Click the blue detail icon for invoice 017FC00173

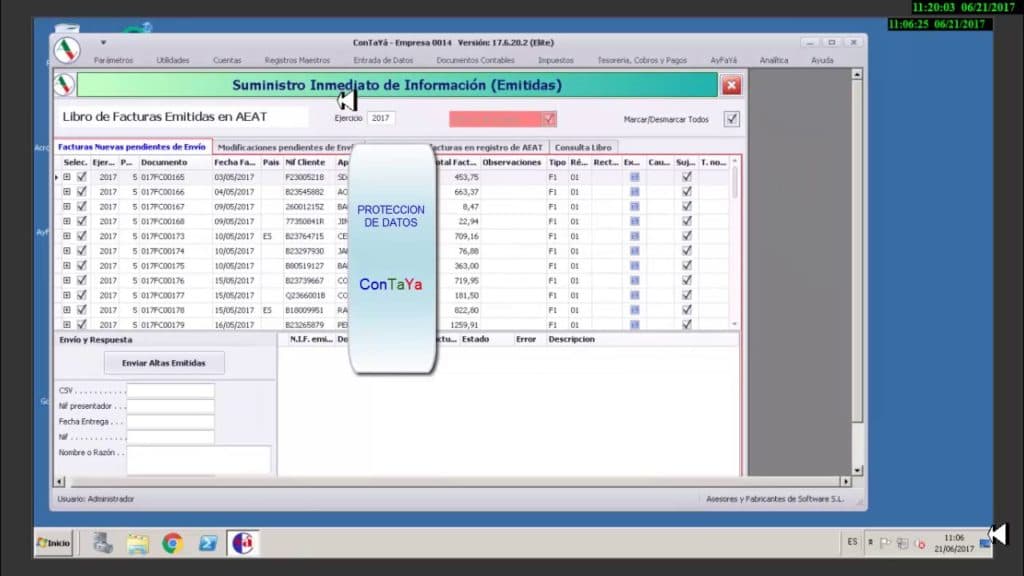pos(634,236)
